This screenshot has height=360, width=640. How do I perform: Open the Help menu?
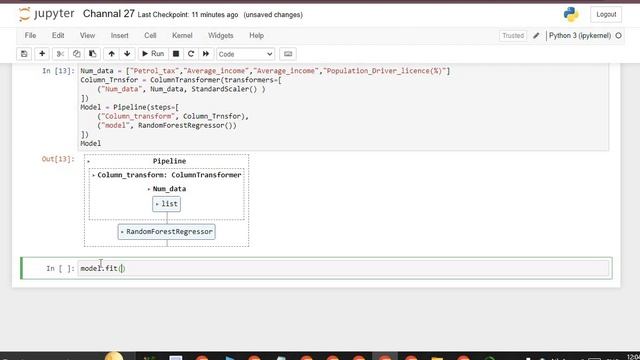coord(256,36)
